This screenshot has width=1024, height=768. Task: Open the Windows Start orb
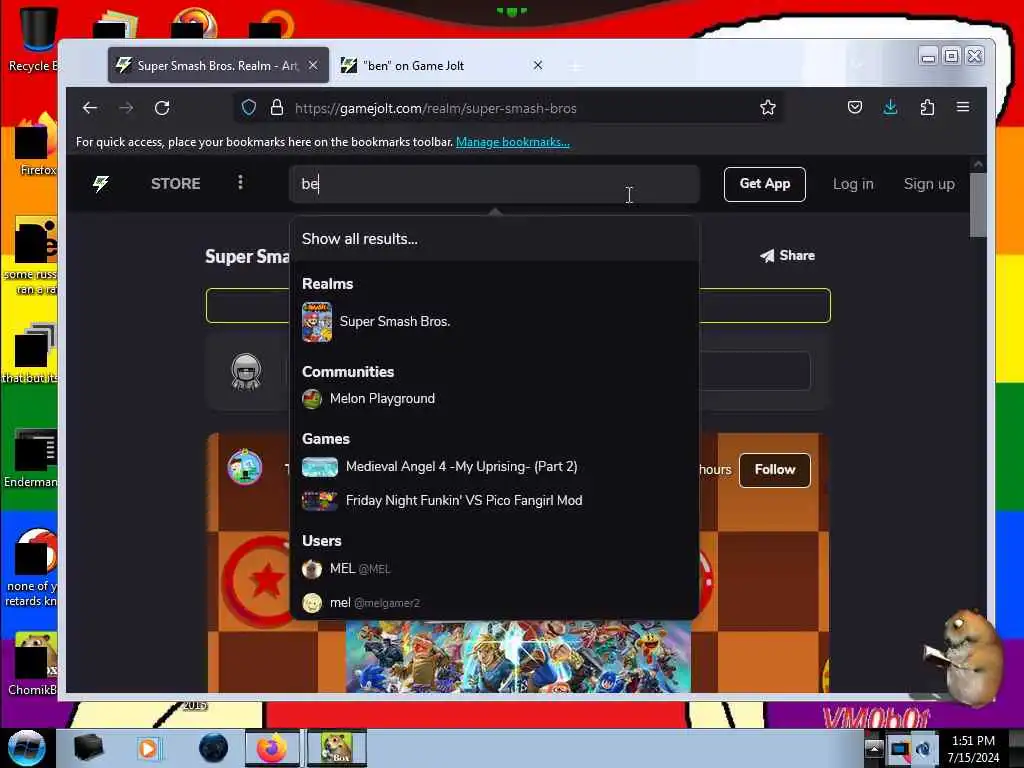tap(26, 748)
